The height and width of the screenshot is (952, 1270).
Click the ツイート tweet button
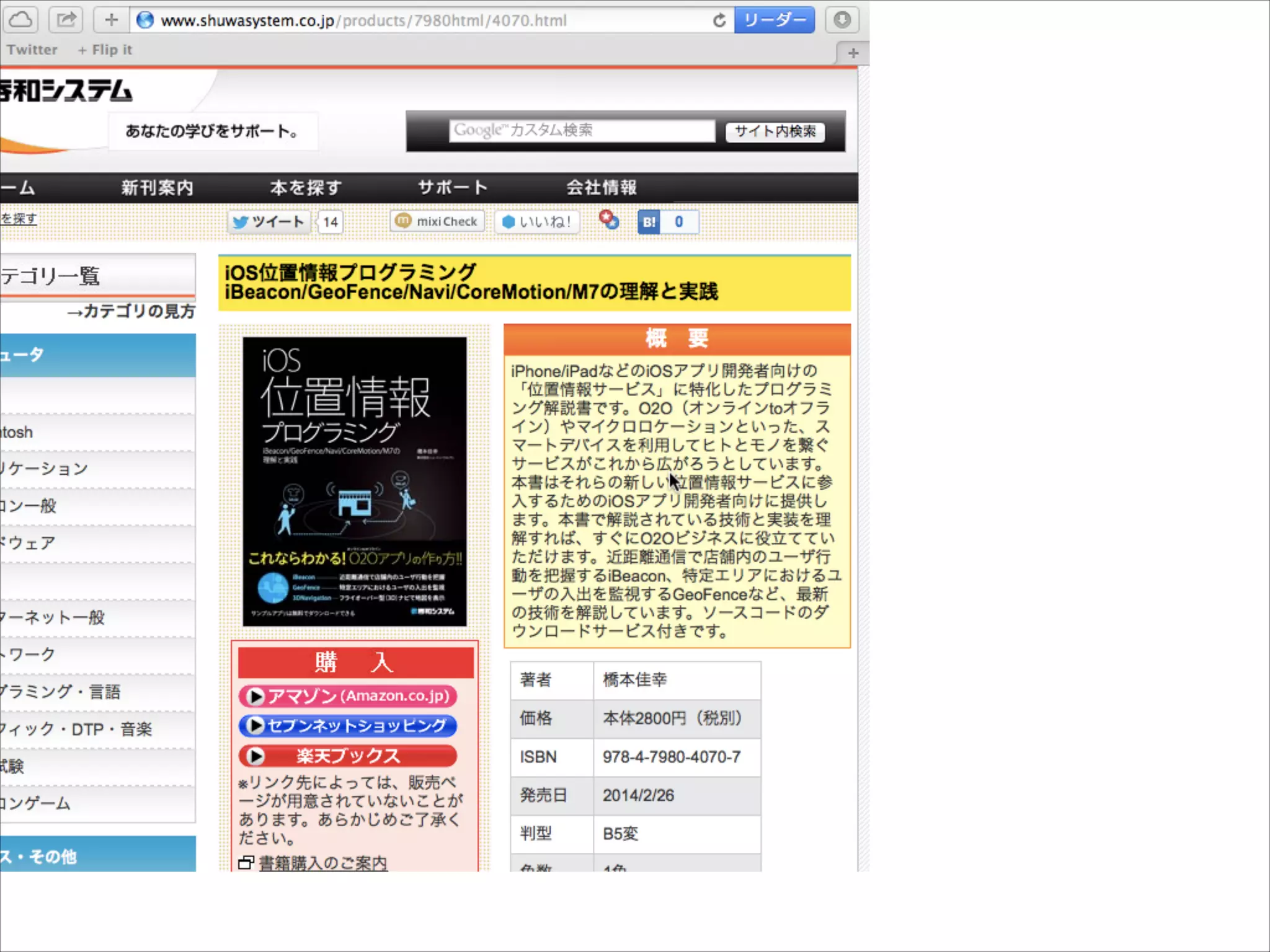tap(269, 222)
